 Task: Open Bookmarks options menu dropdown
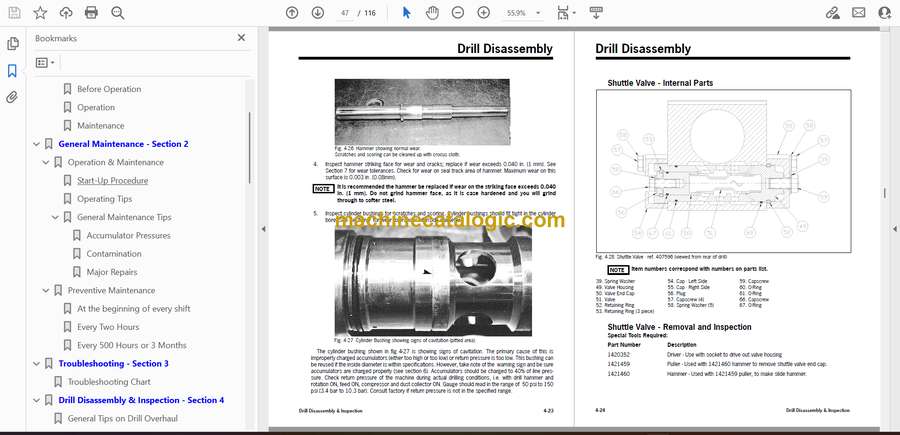click(x=45, y=63)
